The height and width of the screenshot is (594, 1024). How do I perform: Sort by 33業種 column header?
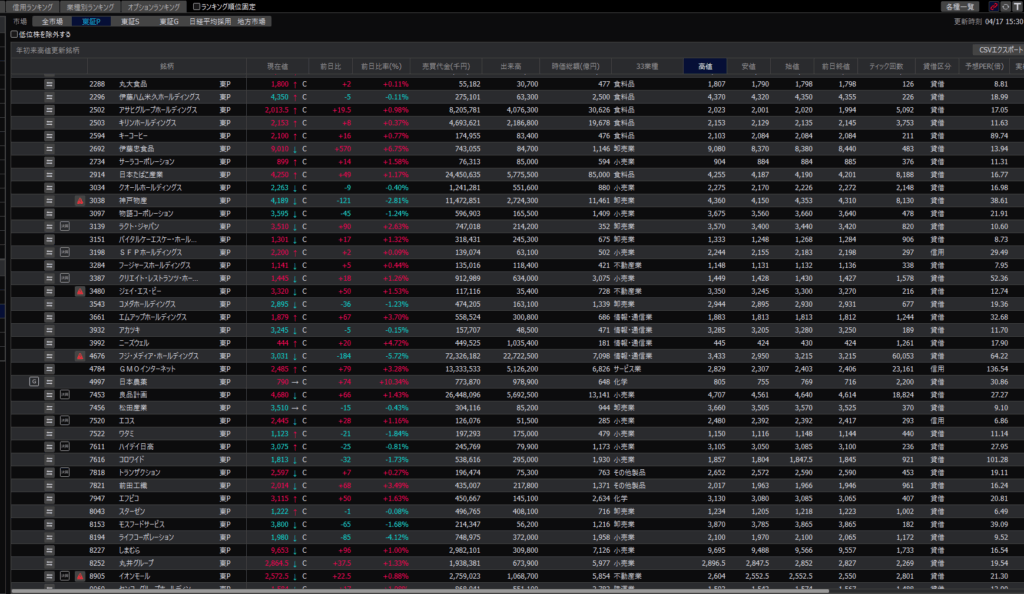[x=647, y=66]
